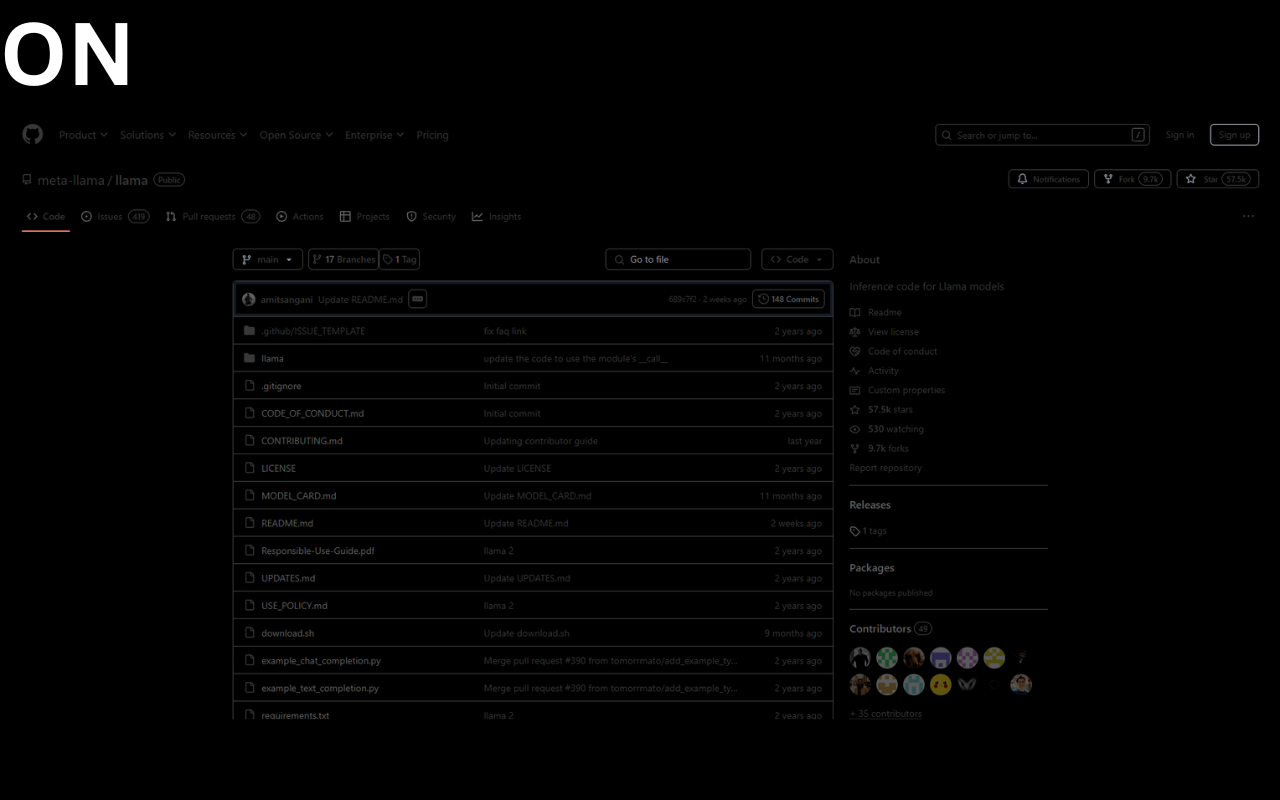Click the commit message ellipsis icon
This screenshot has width=1280, height=800.
click(417, 298)
